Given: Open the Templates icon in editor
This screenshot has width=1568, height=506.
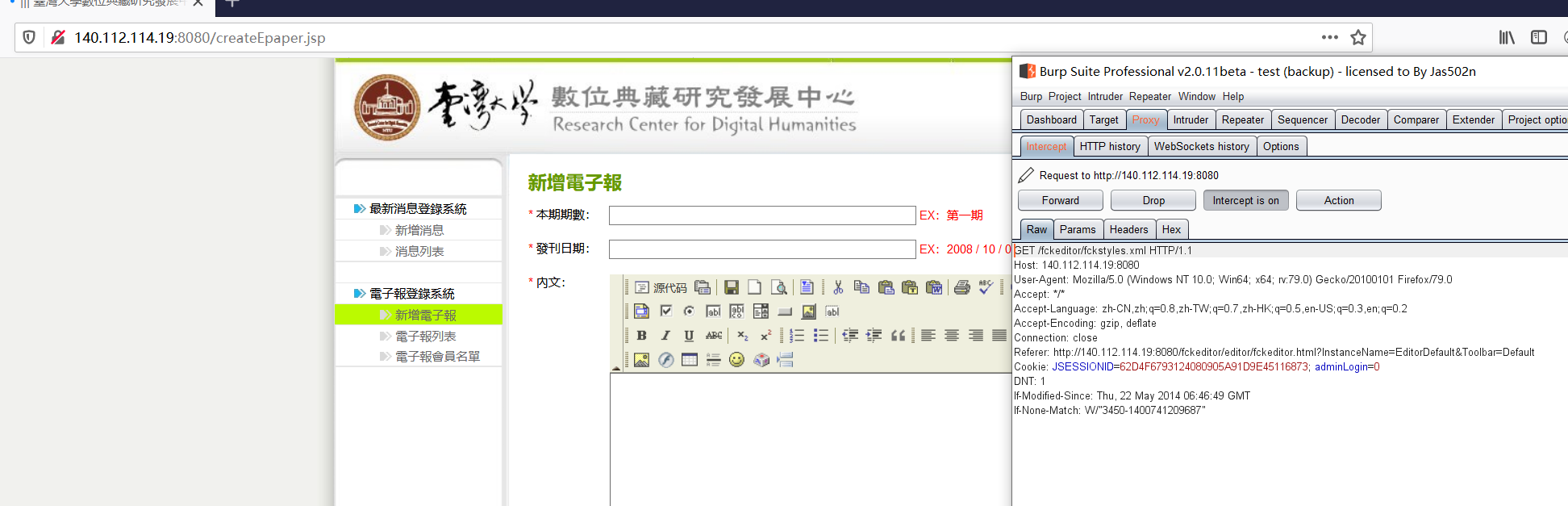Looking at the screenshot, I should pos(807,287).
